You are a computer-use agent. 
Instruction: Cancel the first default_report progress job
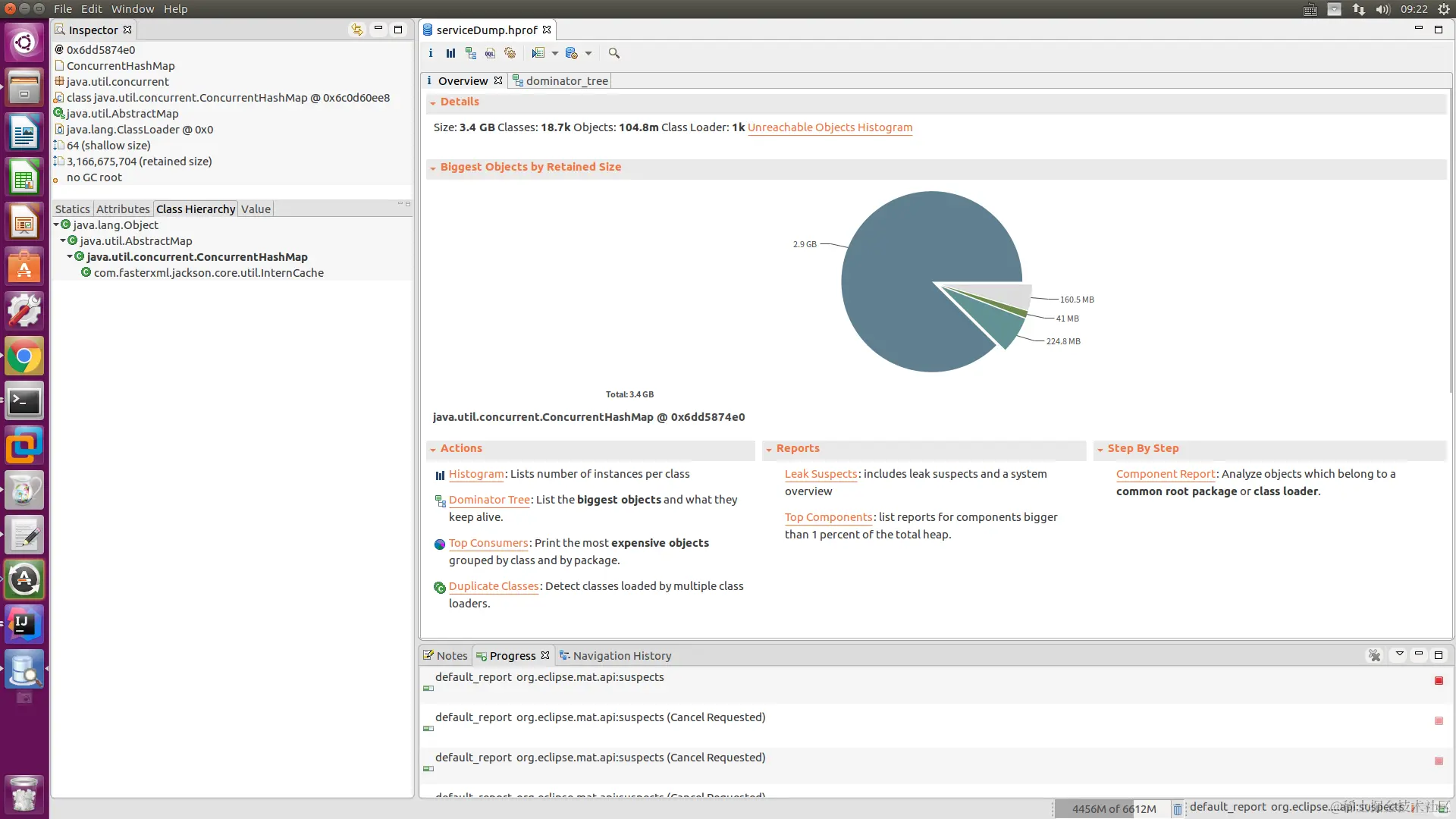point(1439,680)
